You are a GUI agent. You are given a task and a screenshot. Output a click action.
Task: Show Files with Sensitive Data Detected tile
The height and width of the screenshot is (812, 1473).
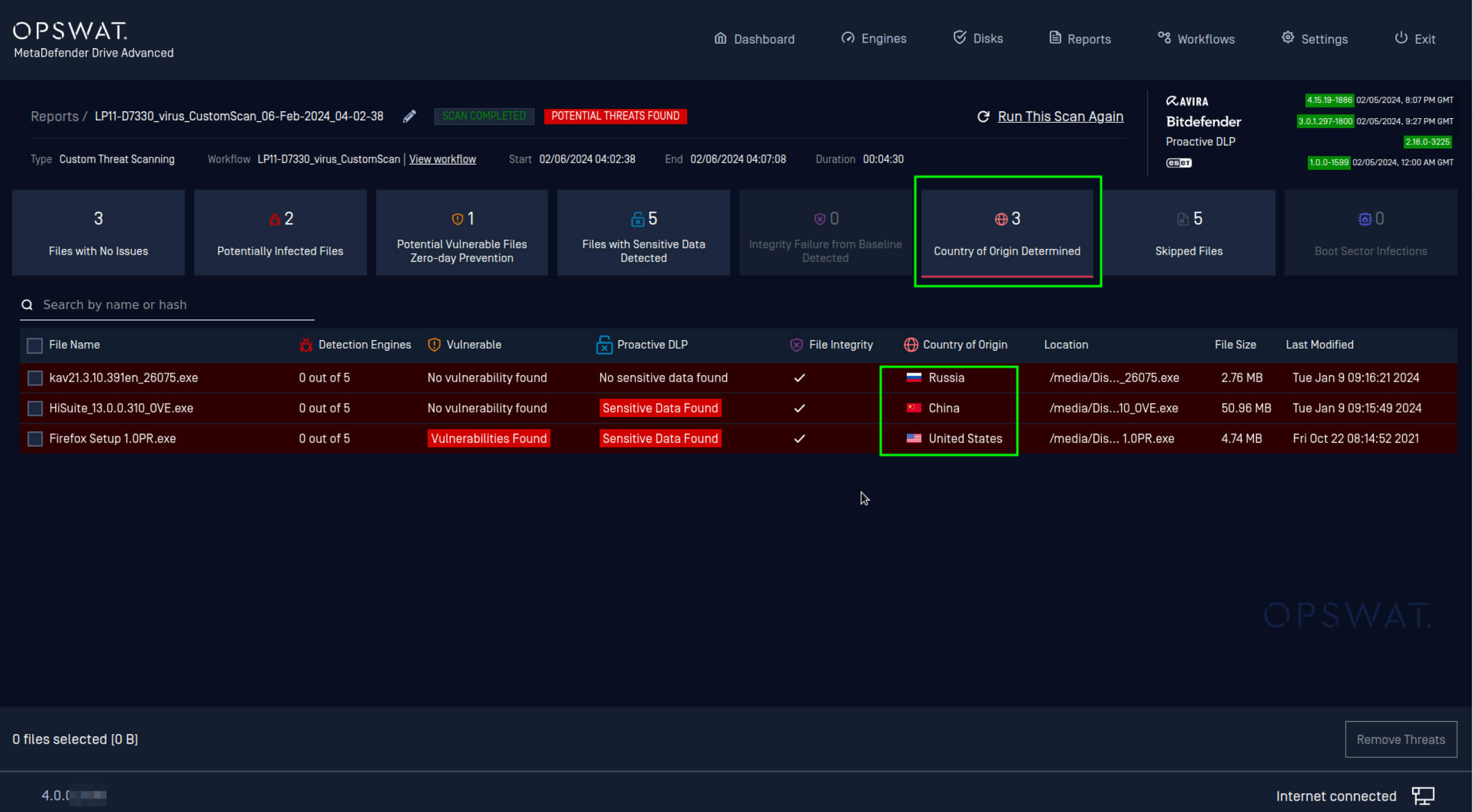[x=643, y=233]
